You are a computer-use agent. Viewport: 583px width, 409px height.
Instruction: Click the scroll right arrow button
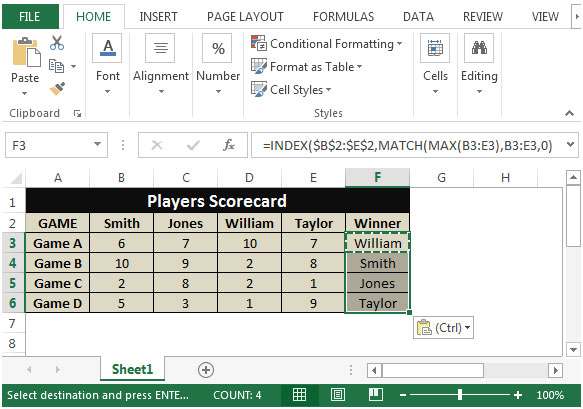555,370
